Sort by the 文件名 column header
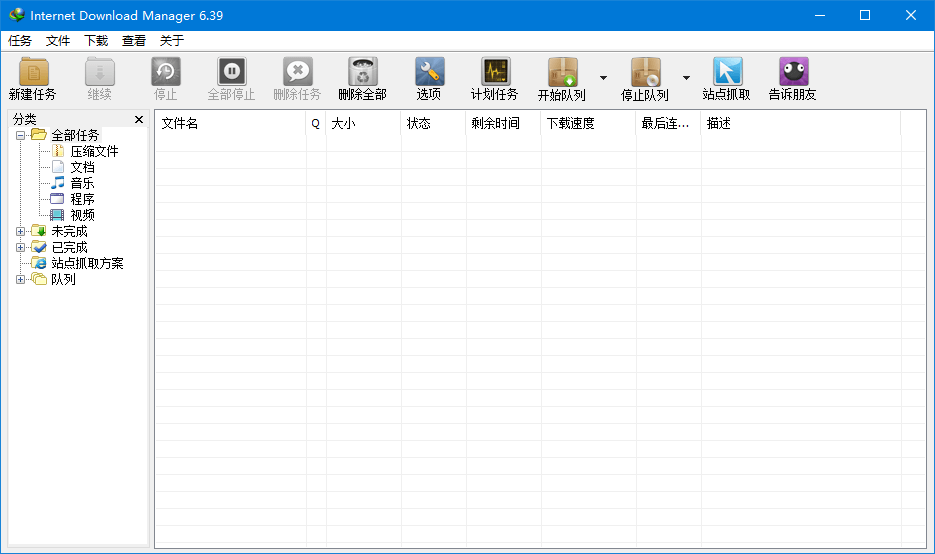The image size is (935, 554). [x=231, y=123]
